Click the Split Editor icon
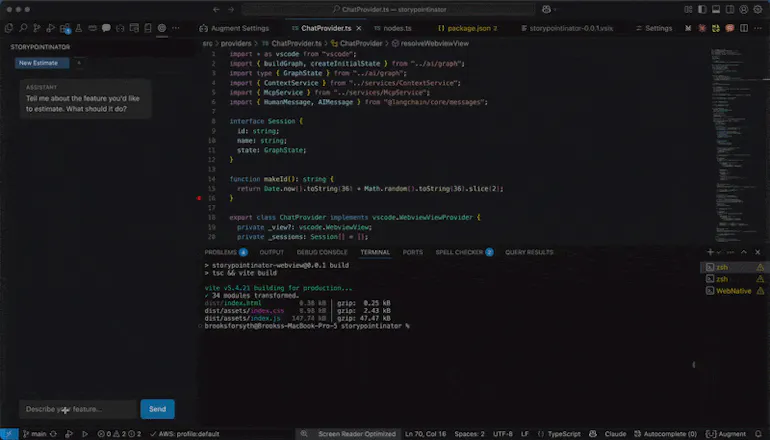The width and height of the screenshot is (770, 440). coord(744,28)
